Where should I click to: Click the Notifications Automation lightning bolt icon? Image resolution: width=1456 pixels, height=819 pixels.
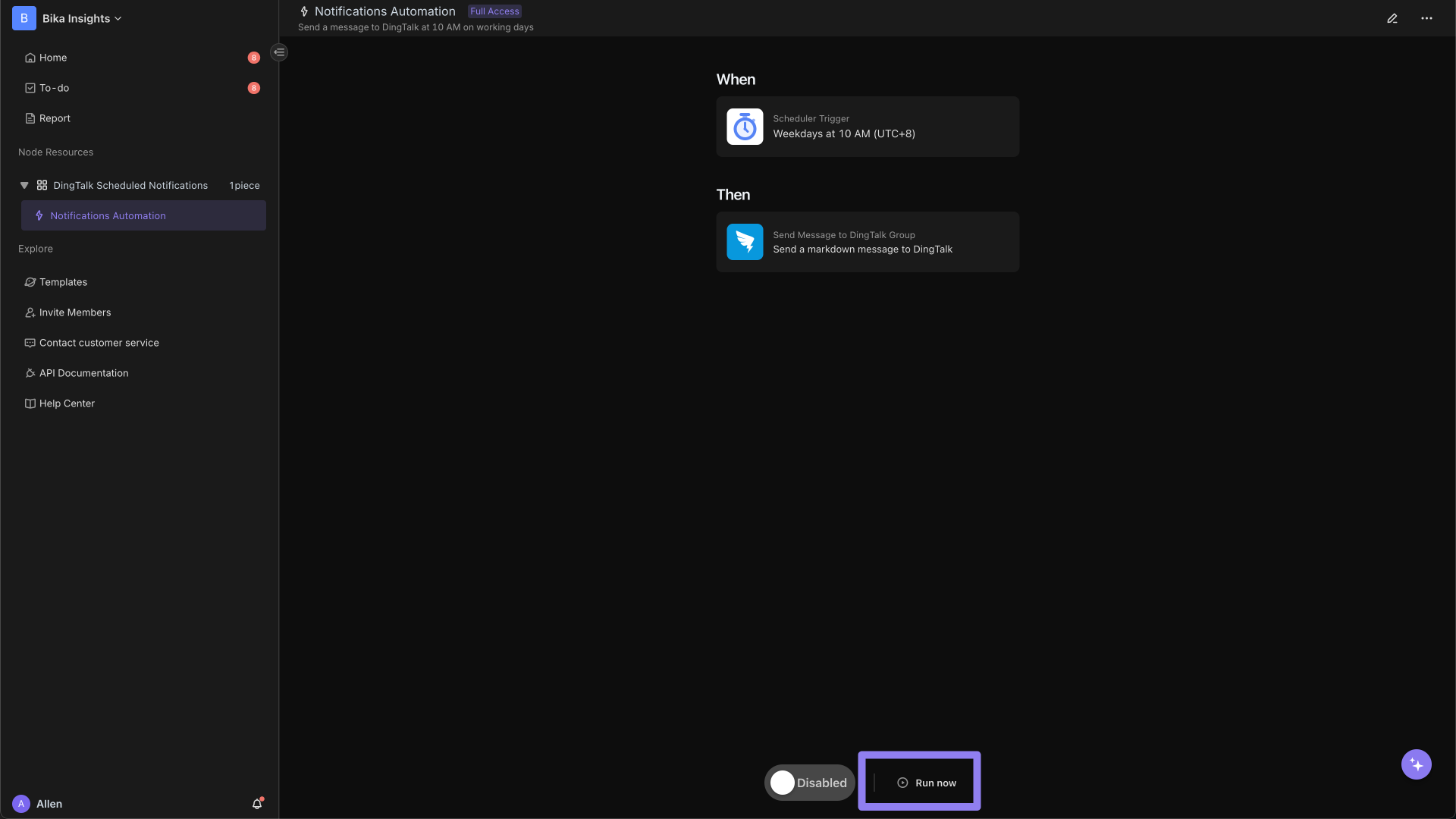tap(39, 215)
